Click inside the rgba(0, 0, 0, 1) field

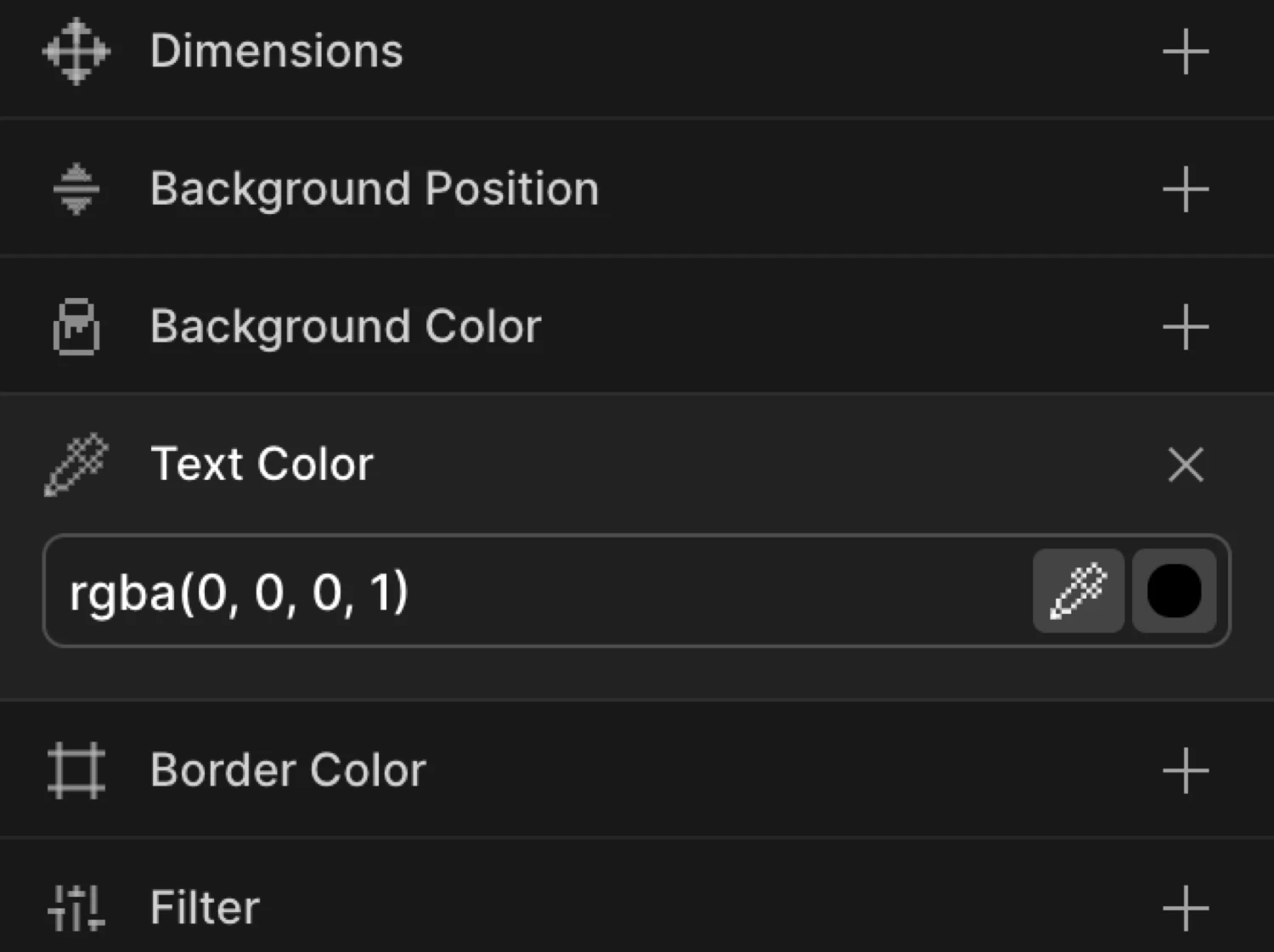click(x=510, y=591)
